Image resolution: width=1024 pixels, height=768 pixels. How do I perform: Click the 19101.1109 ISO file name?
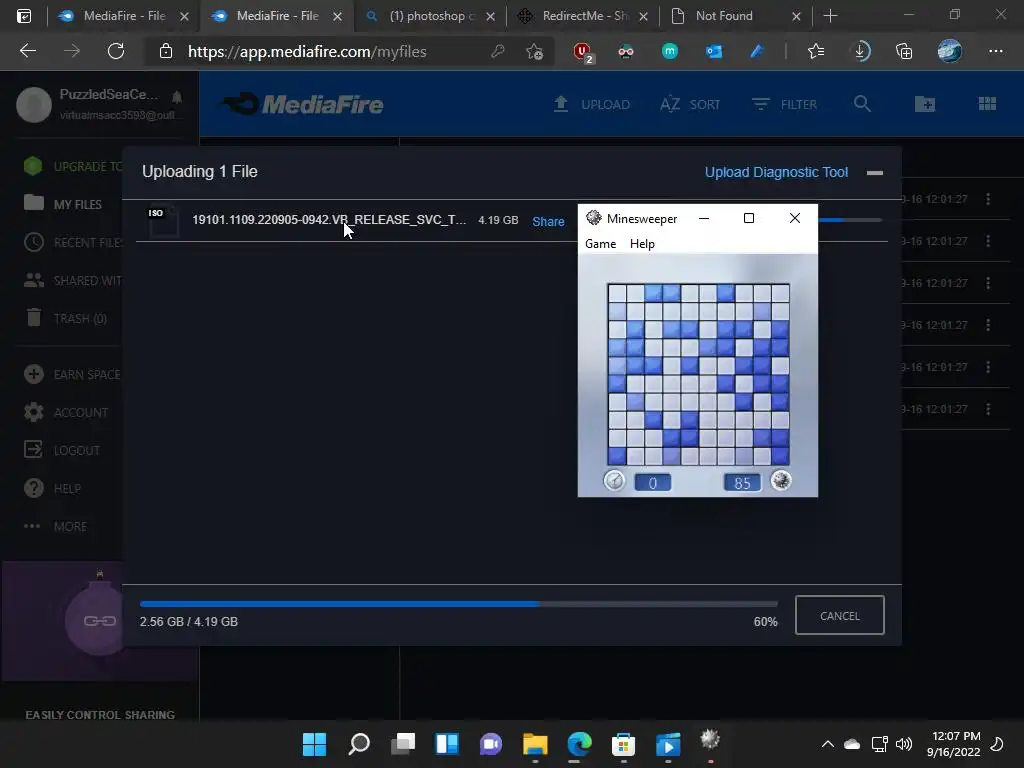tap(328, 220)
